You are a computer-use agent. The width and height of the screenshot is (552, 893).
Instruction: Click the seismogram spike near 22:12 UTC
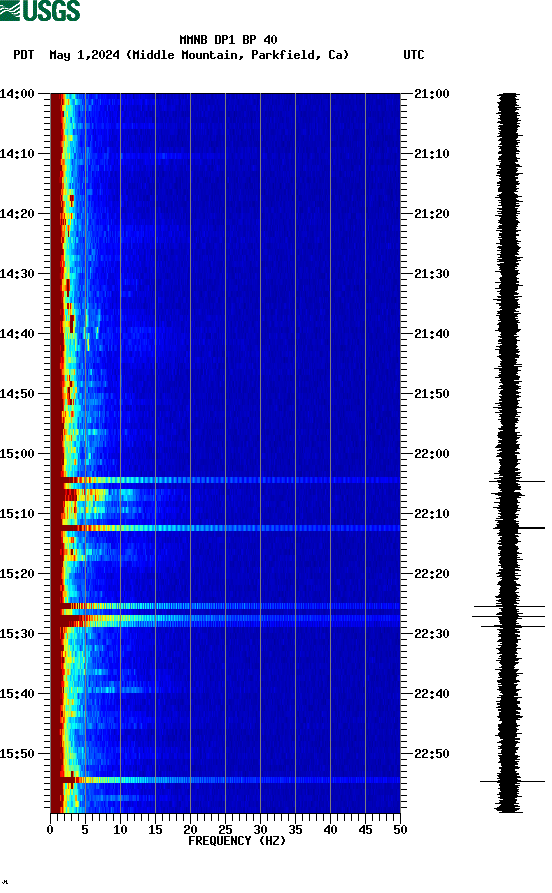519,528
